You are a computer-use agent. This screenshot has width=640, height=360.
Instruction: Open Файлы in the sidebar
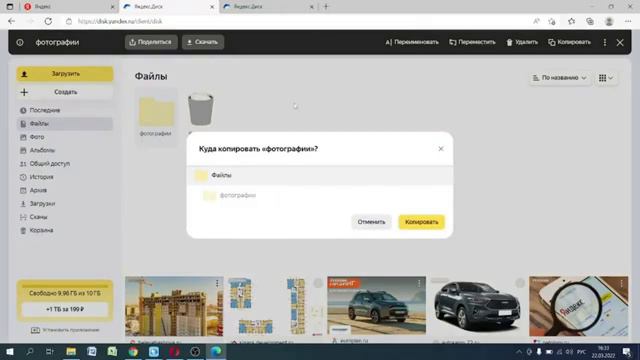pyautogui.click(x=65, y=124)
